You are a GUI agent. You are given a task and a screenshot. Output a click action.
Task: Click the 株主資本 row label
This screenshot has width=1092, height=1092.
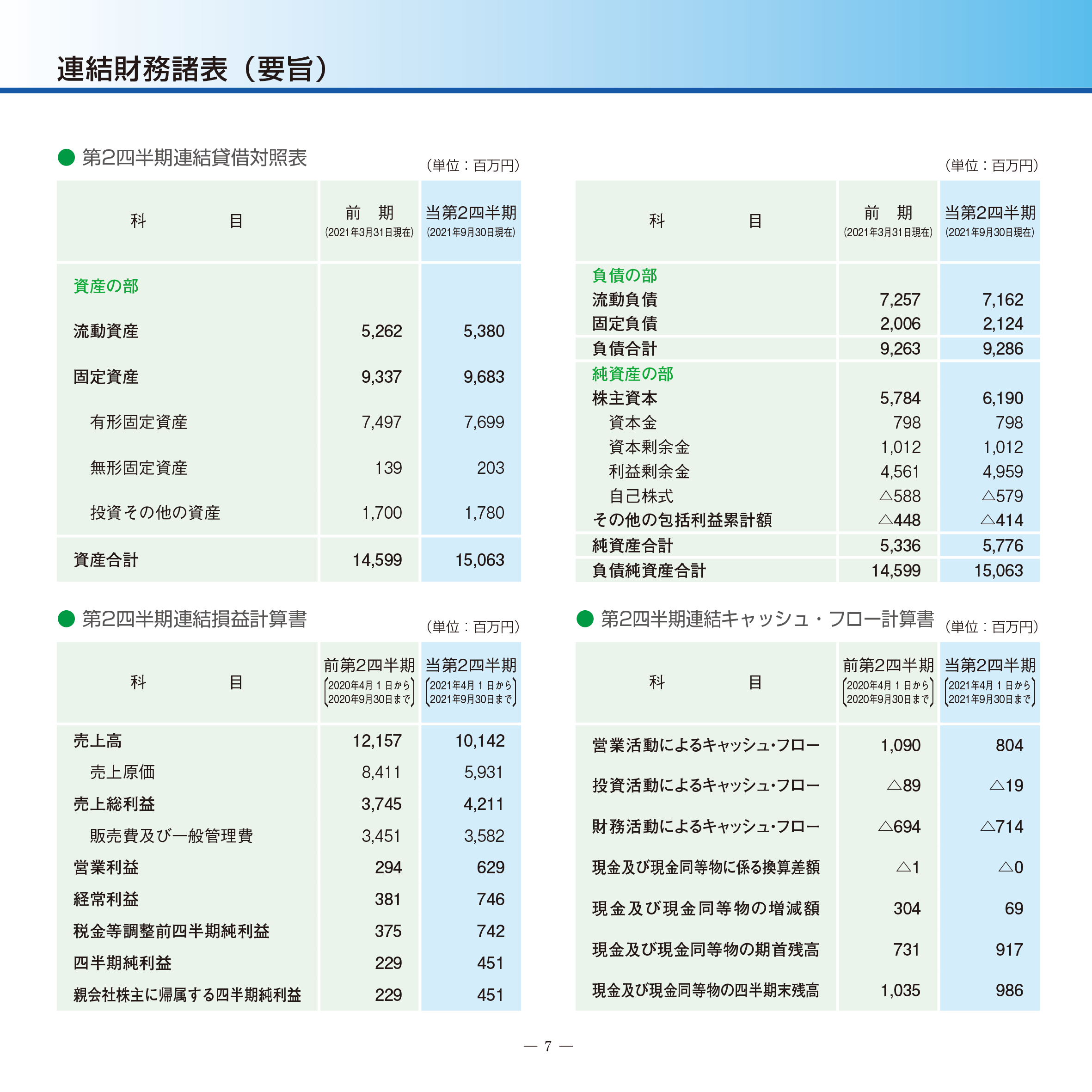tap(625, 398)
